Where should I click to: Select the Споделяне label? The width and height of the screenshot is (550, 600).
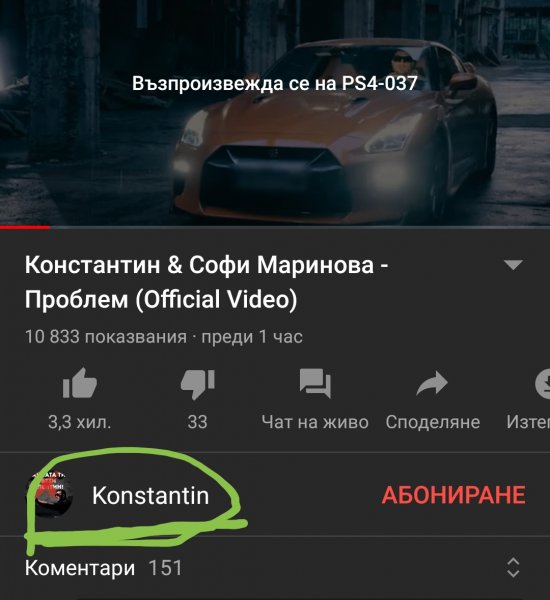click(x=432, y=422)
